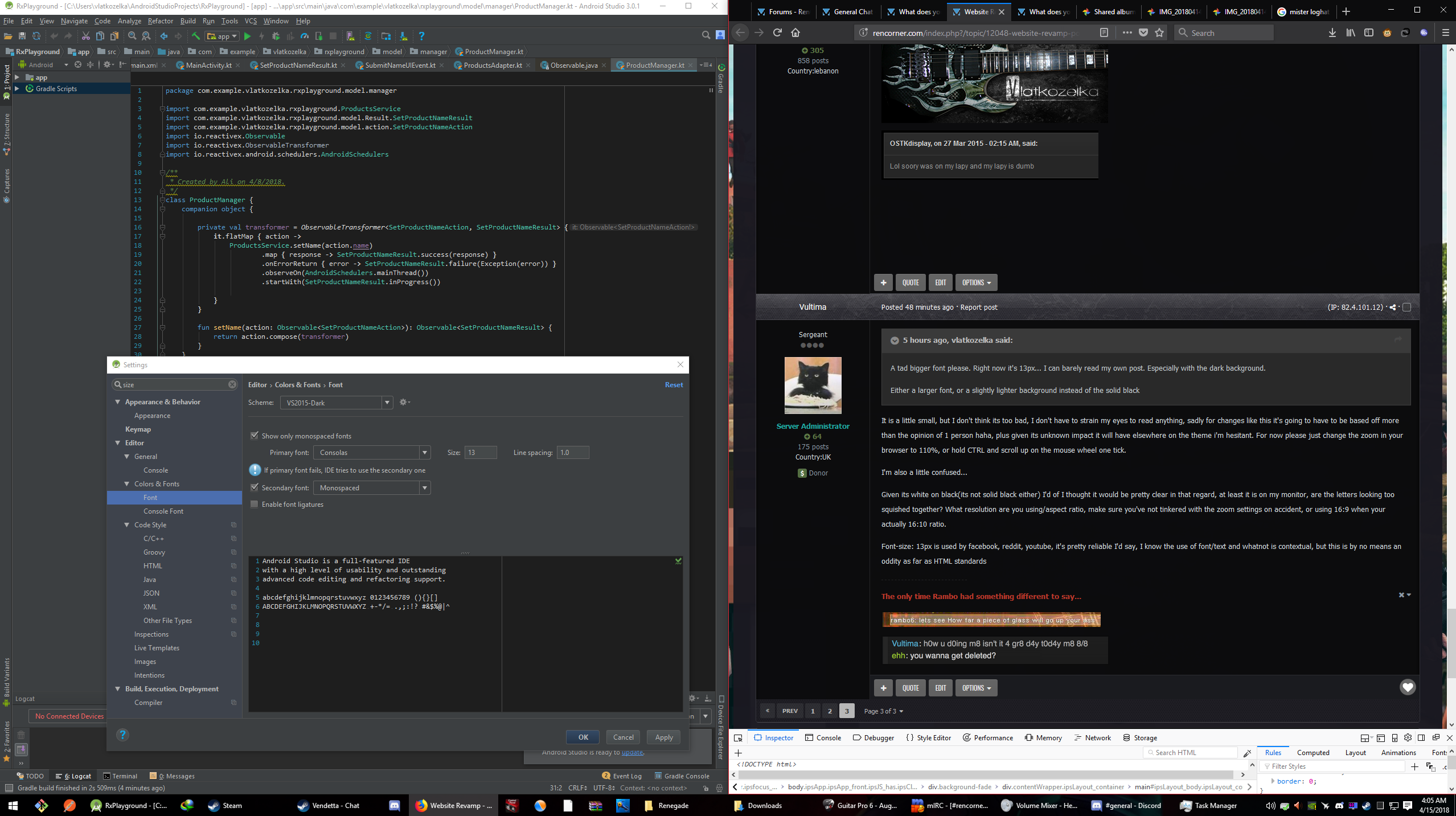Image resolution: width=1456 pixels, height=816 pixels.
Task: Click the Find magnifier toolbar icon
Action: 132,36
